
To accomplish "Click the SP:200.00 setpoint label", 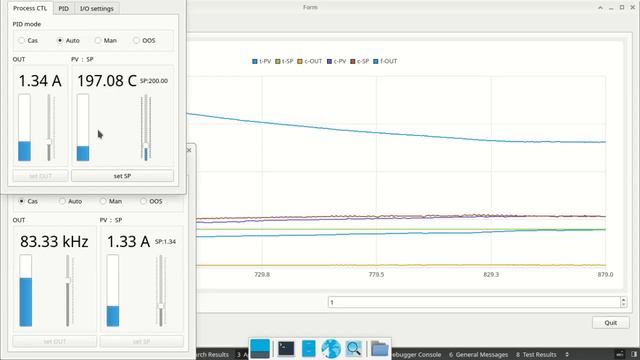I will click(x=154, y=81).
